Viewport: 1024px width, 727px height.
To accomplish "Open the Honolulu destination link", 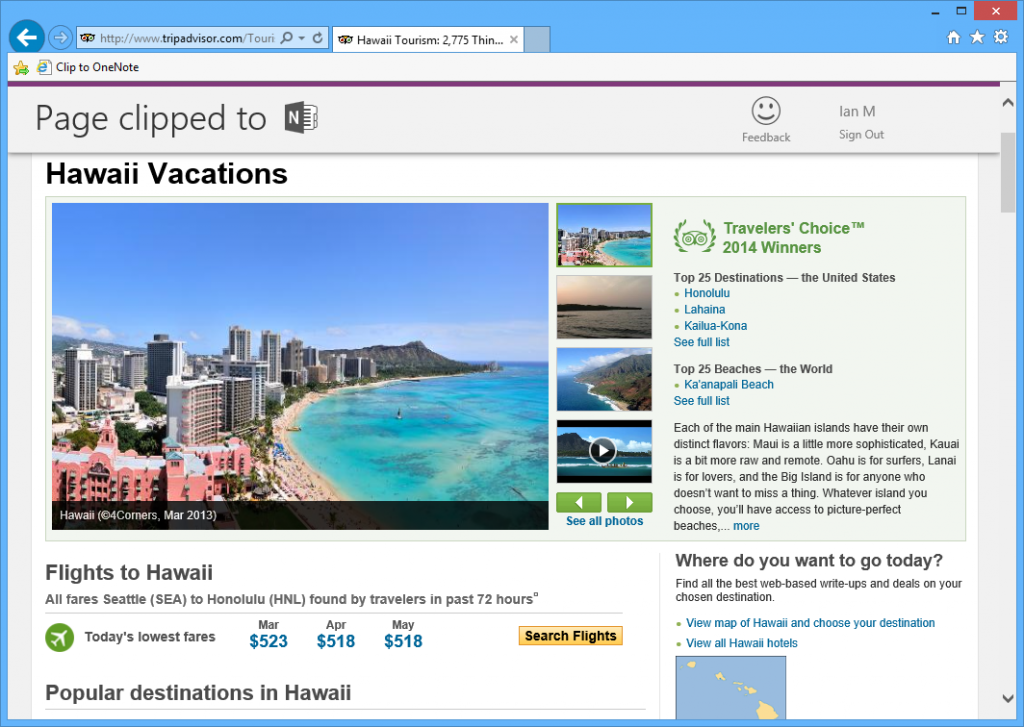I will (707, 294).
